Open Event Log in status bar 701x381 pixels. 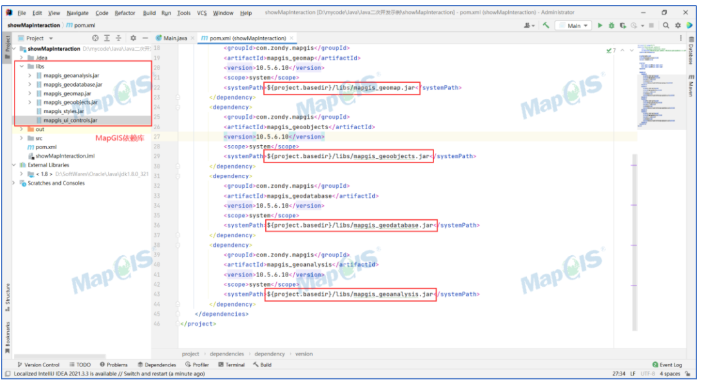tap(667, 364)
